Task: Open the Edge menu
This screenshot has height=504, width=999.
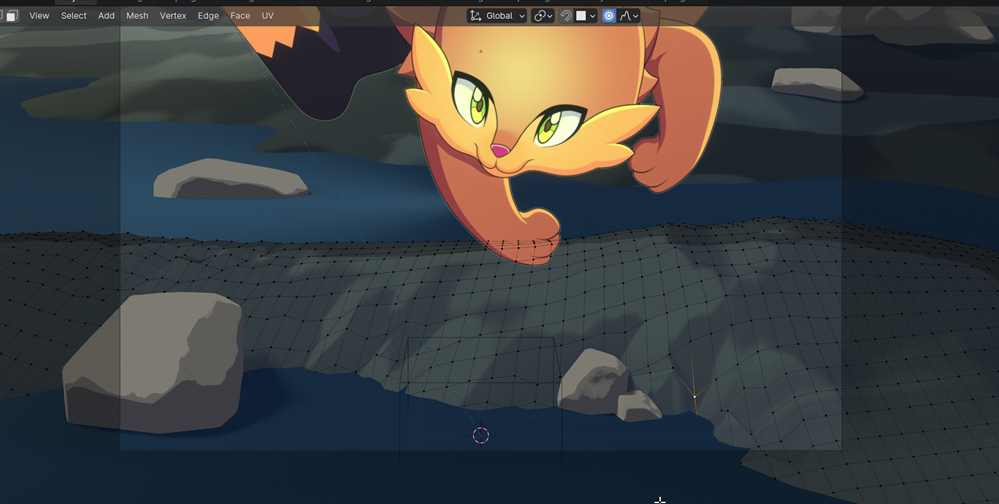Action: (x=208, y=15)
